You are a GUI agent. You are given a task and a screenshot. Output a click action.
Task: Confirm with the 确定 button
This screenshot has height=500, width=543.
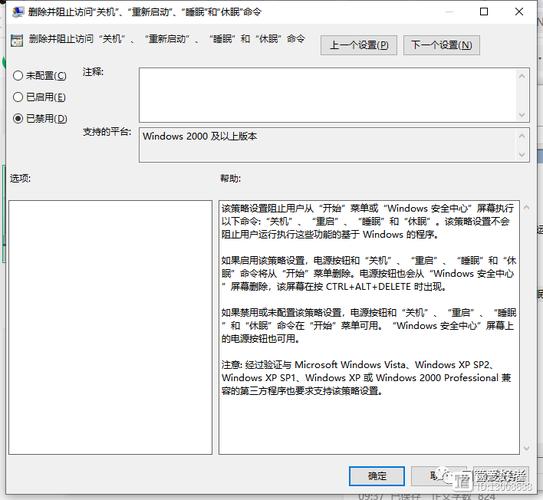click(377, 476)
